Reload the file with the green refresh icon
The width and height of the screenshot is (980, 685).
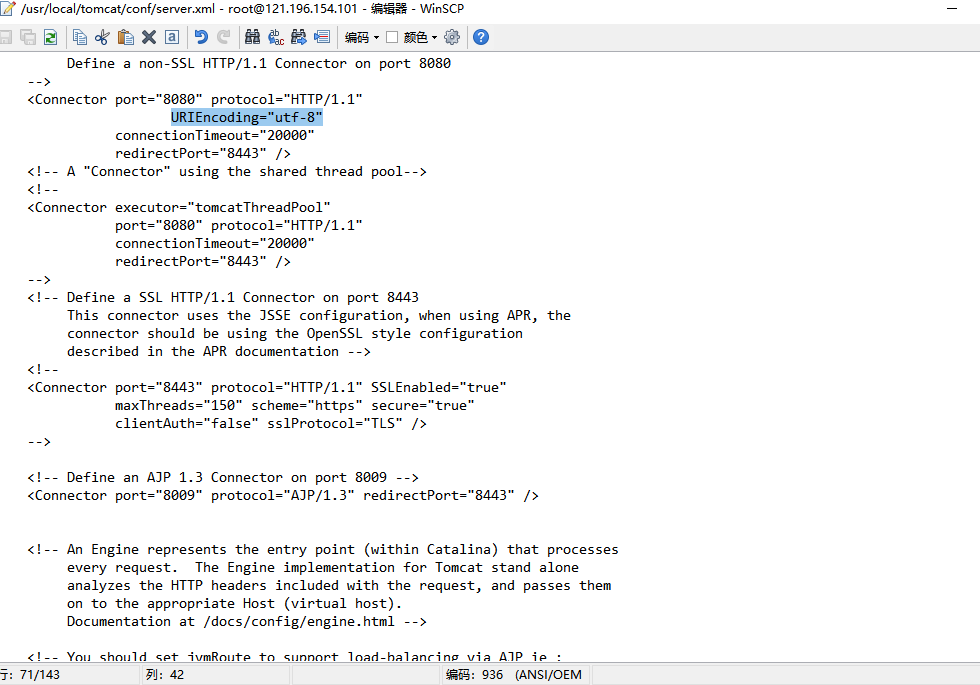click(x=51, y=38)
